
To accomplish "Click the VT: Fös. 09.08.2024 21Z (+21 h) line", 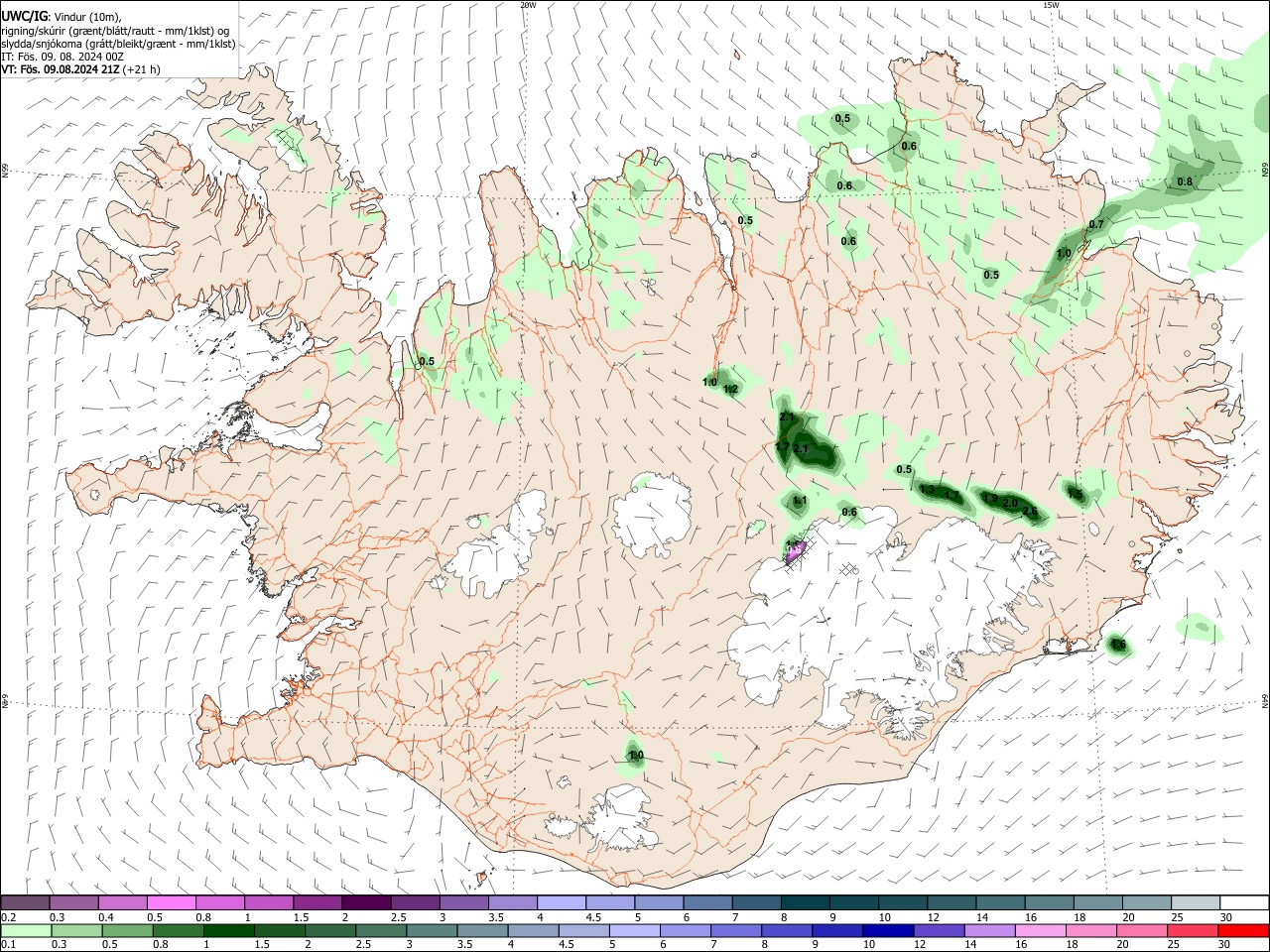I will click(80, 69).
